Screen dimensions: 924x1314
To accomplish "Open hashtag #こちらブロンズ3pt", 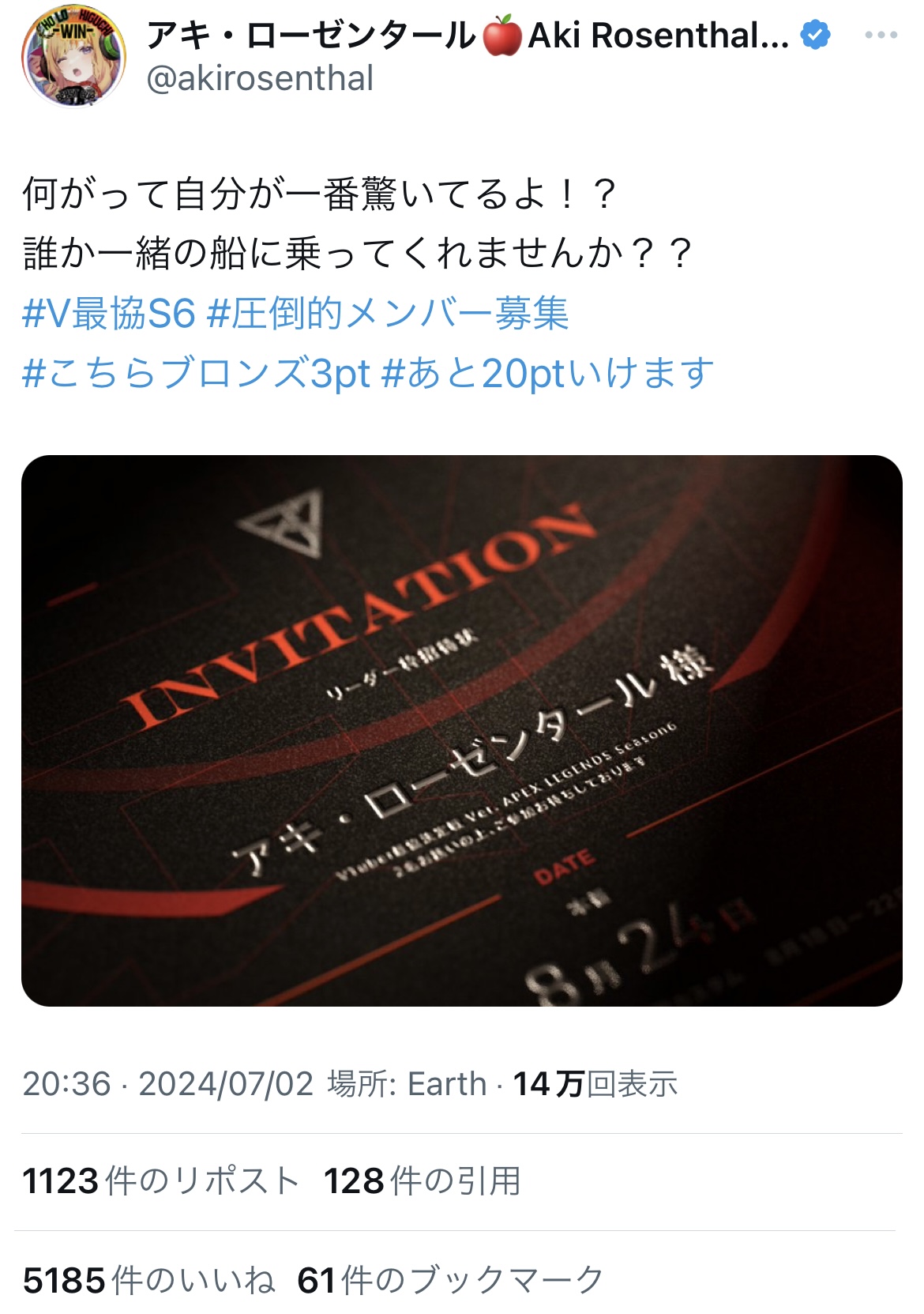I will pyautogui.click(x=196, y=373).
